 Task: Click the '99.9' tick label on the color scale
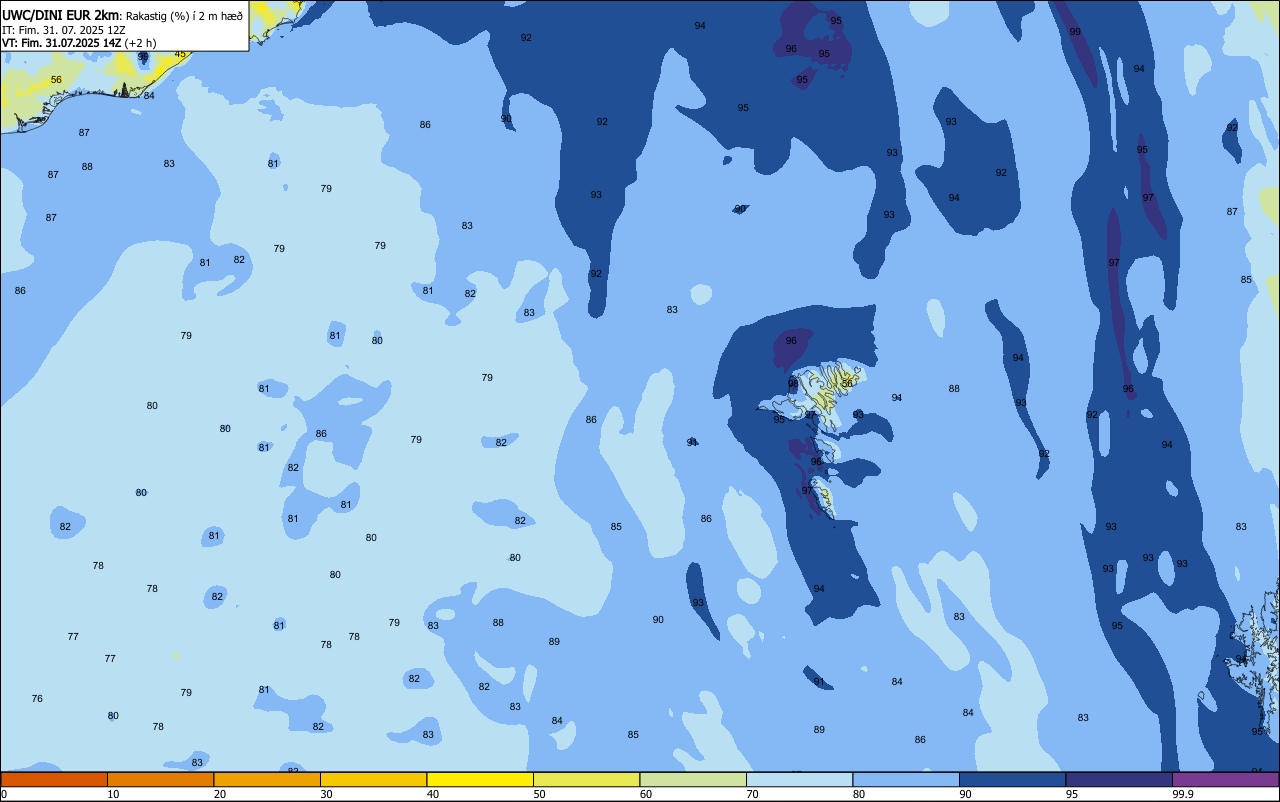[1183, 794]
